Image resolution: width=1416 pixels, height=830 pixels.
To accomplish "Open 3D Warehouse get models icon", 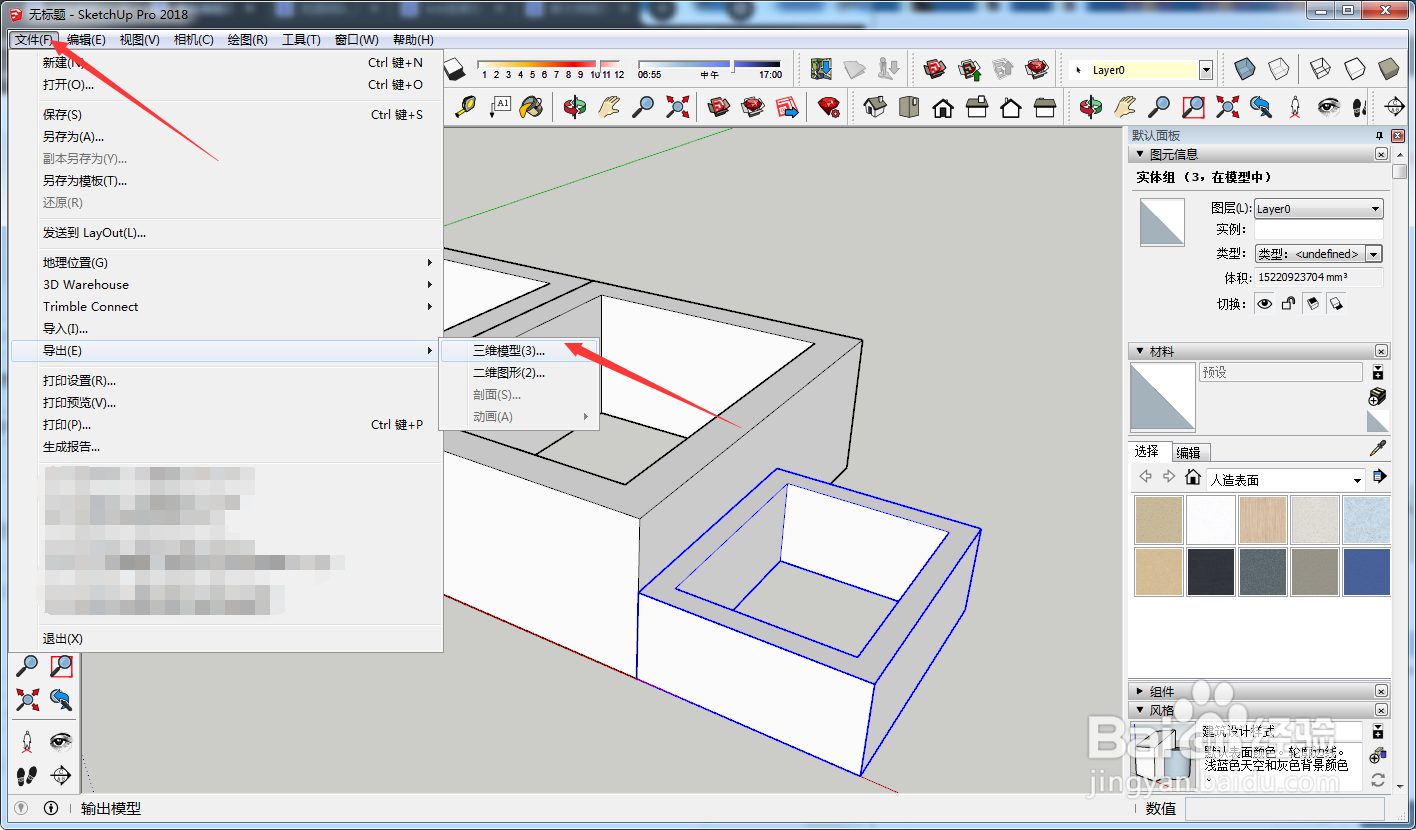I will click(935, 69).
